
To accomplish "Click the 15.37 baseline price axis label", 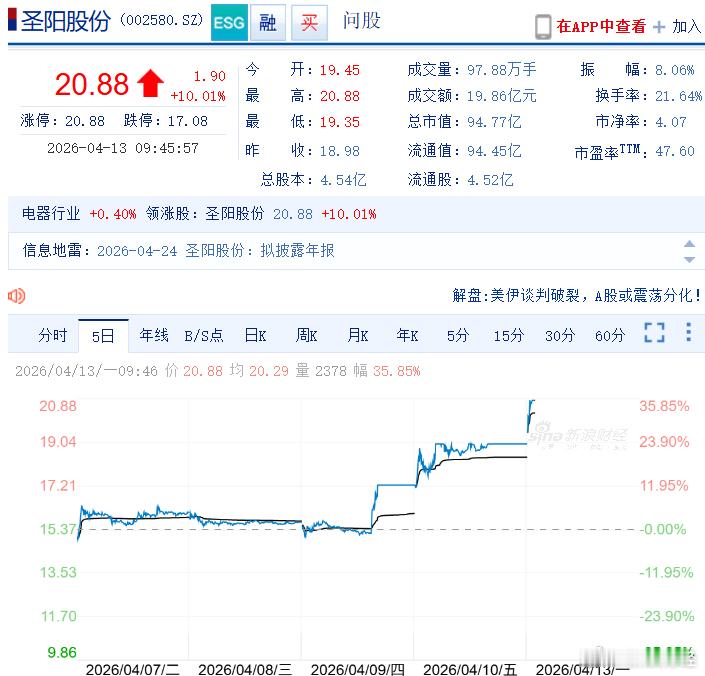I will (58, 529).
